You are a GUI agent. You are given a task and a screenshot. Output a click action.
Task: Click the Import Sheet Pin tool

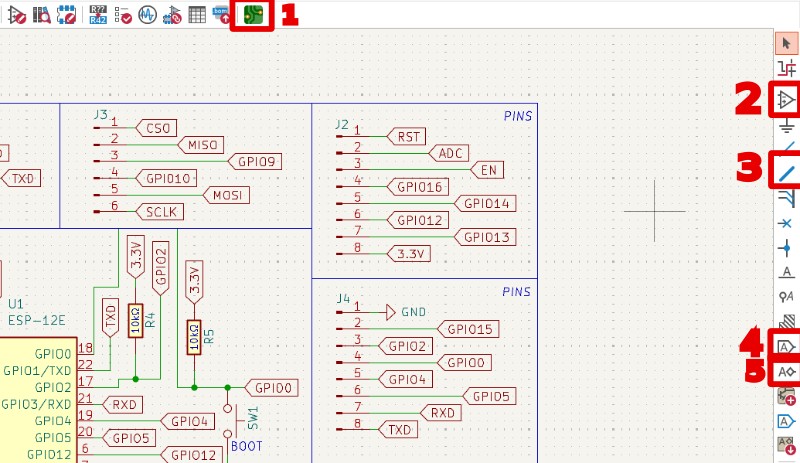pyautogui.click(x=786, y=445)
